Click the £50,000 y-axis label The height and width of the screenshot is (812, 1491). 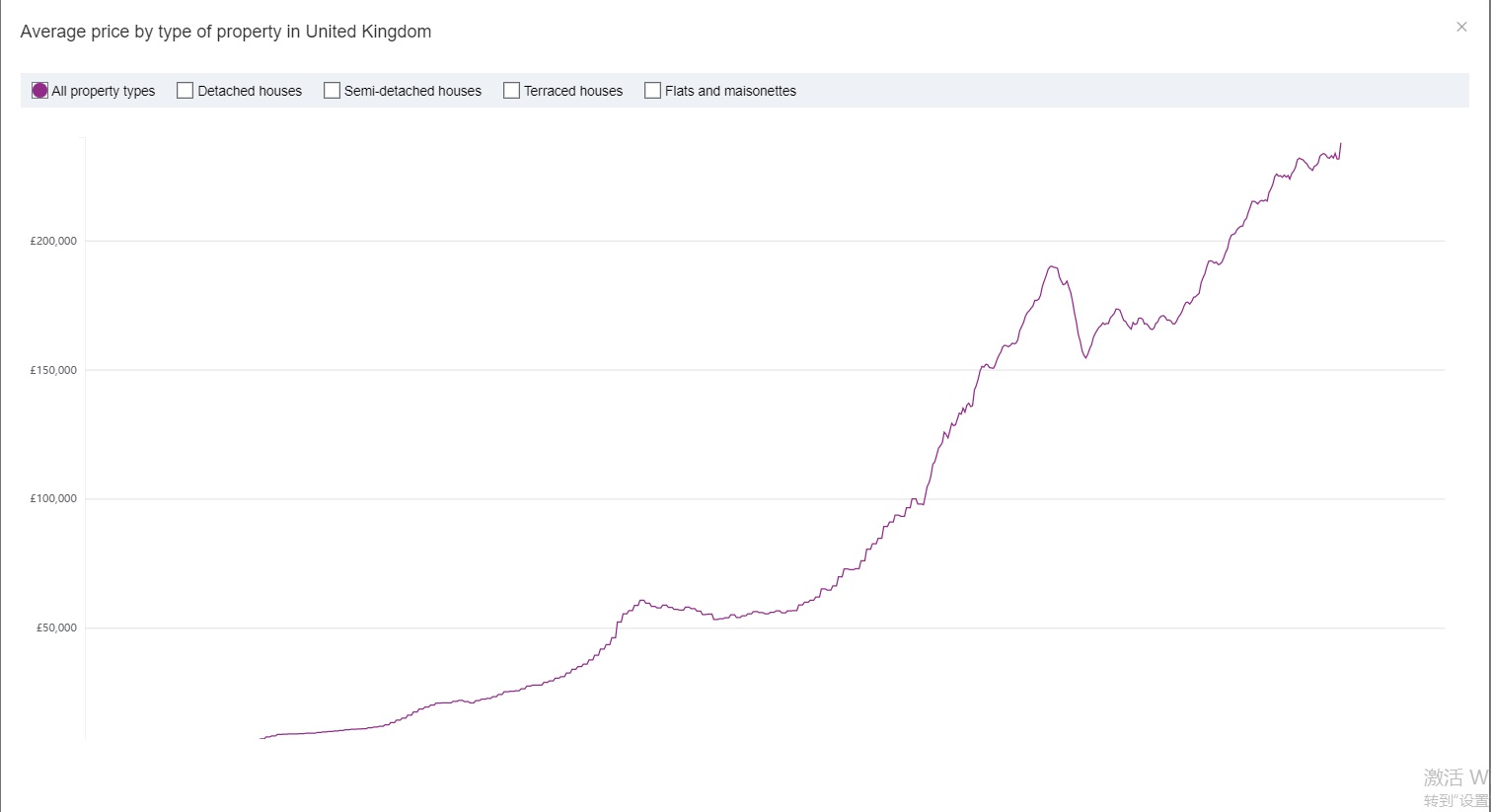click(x=56, y=627)
